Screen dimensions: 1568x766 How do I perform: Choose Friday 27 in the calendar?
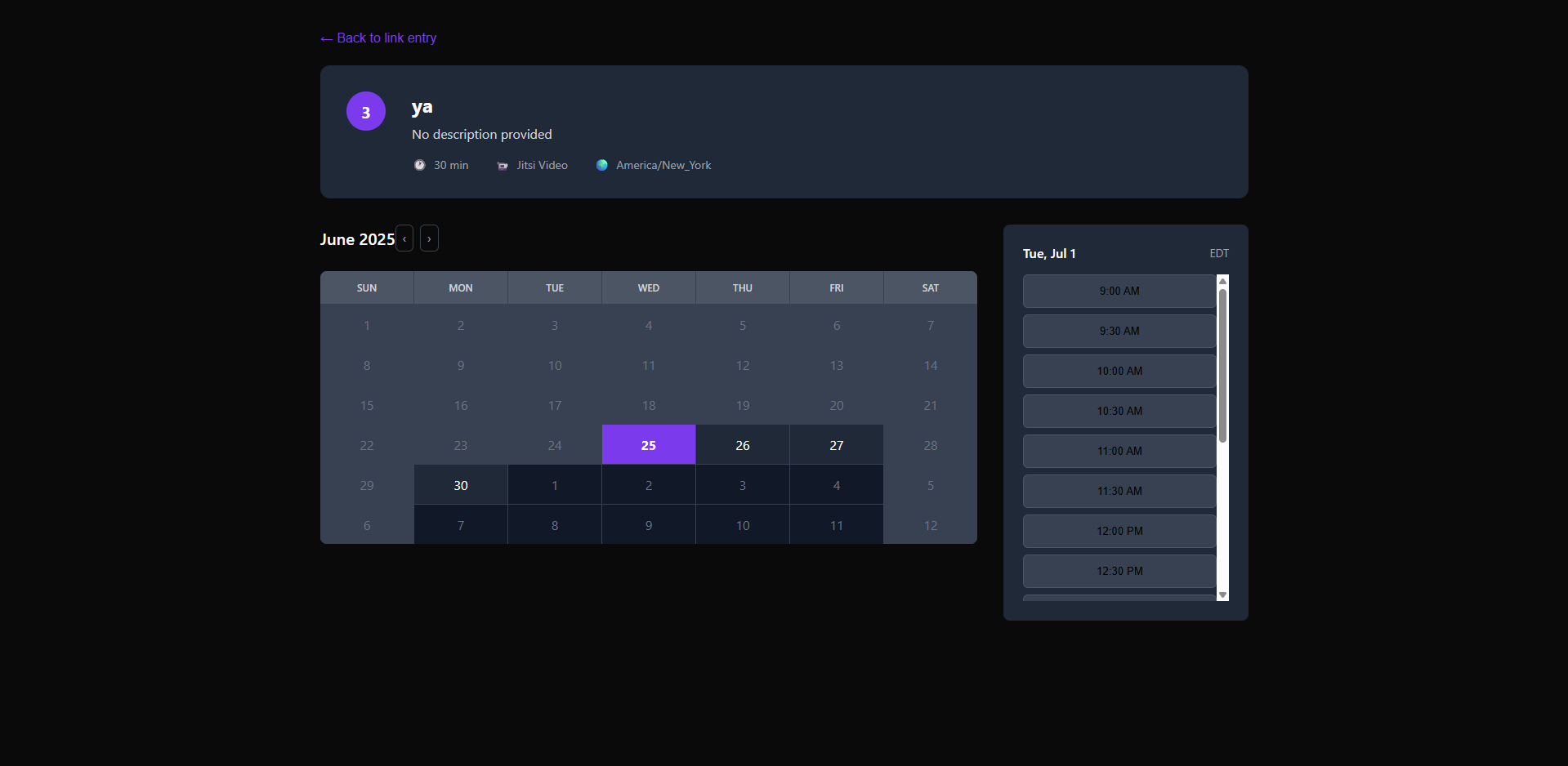[836, 445]
